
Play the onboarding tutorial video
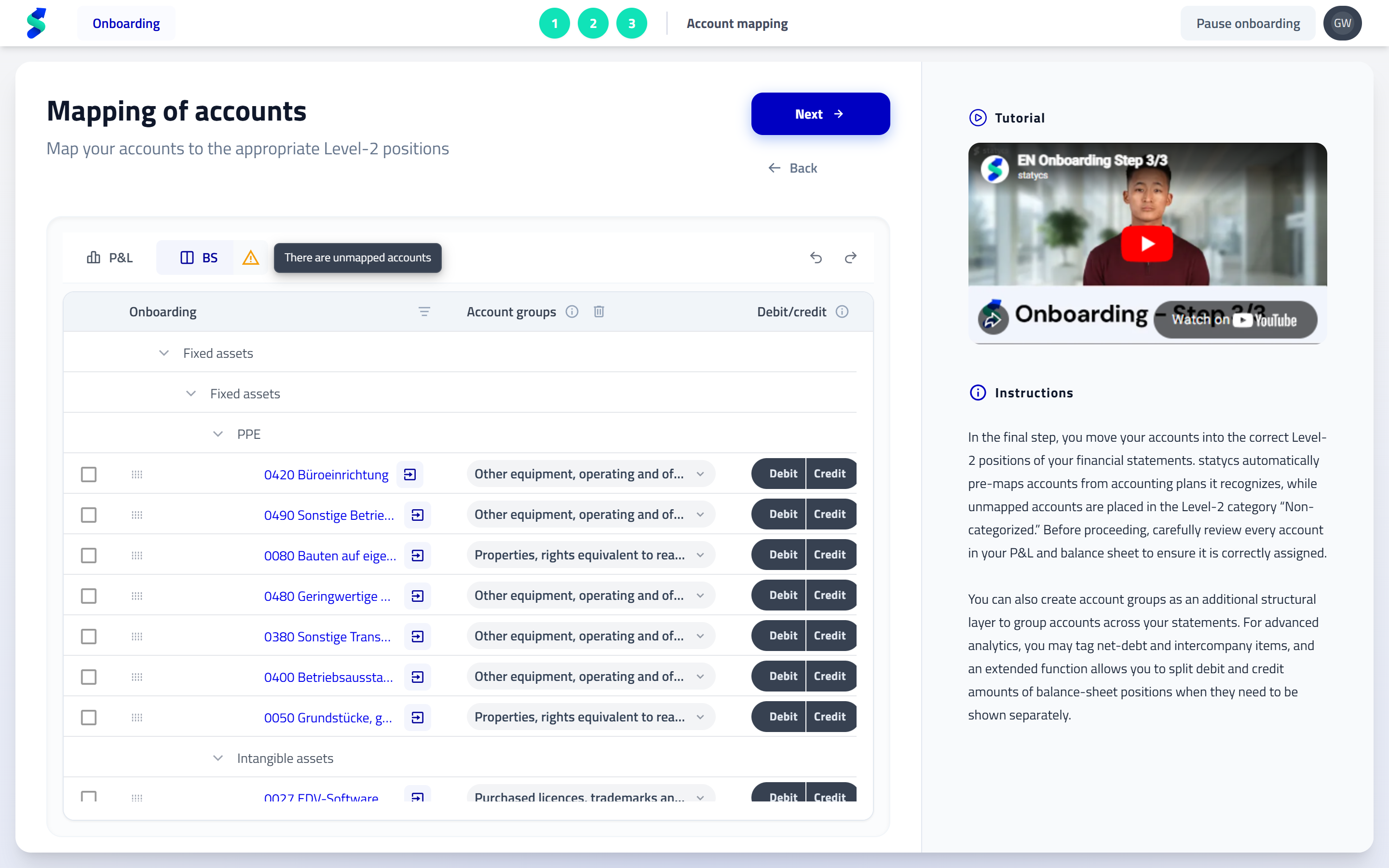click(1147, 244)
